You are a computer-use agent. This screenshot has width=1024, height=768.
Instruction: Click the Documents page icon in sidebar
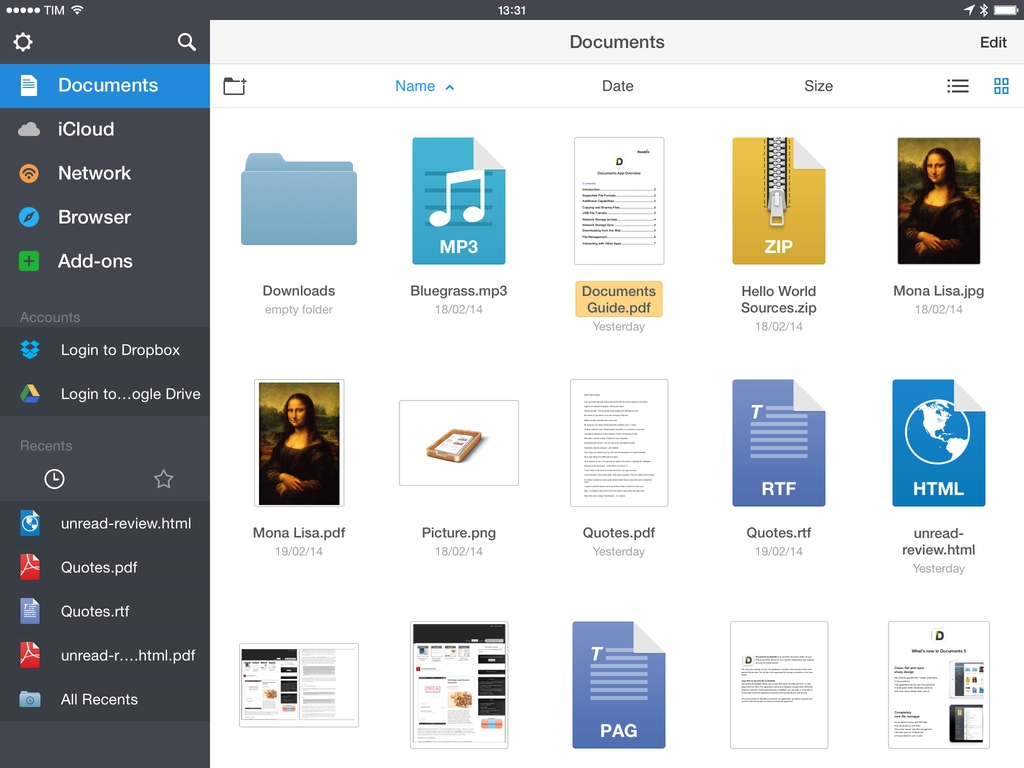pos(29,86)
